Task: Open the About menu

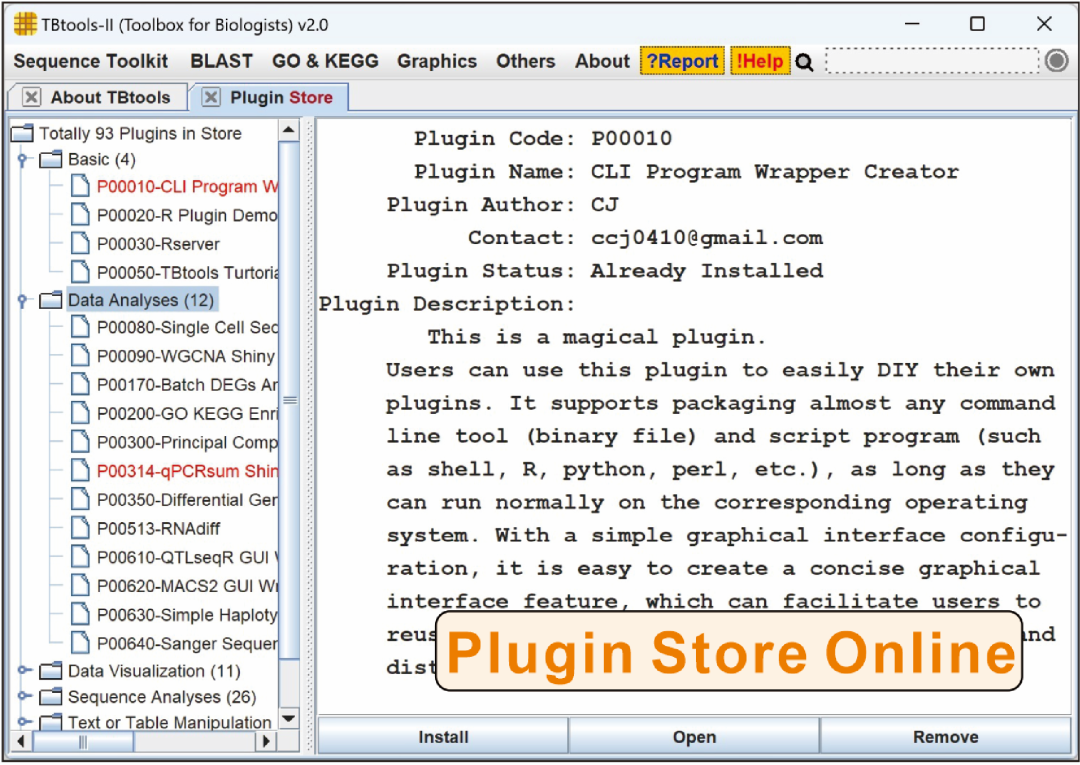Action: (x=603, y=61)
